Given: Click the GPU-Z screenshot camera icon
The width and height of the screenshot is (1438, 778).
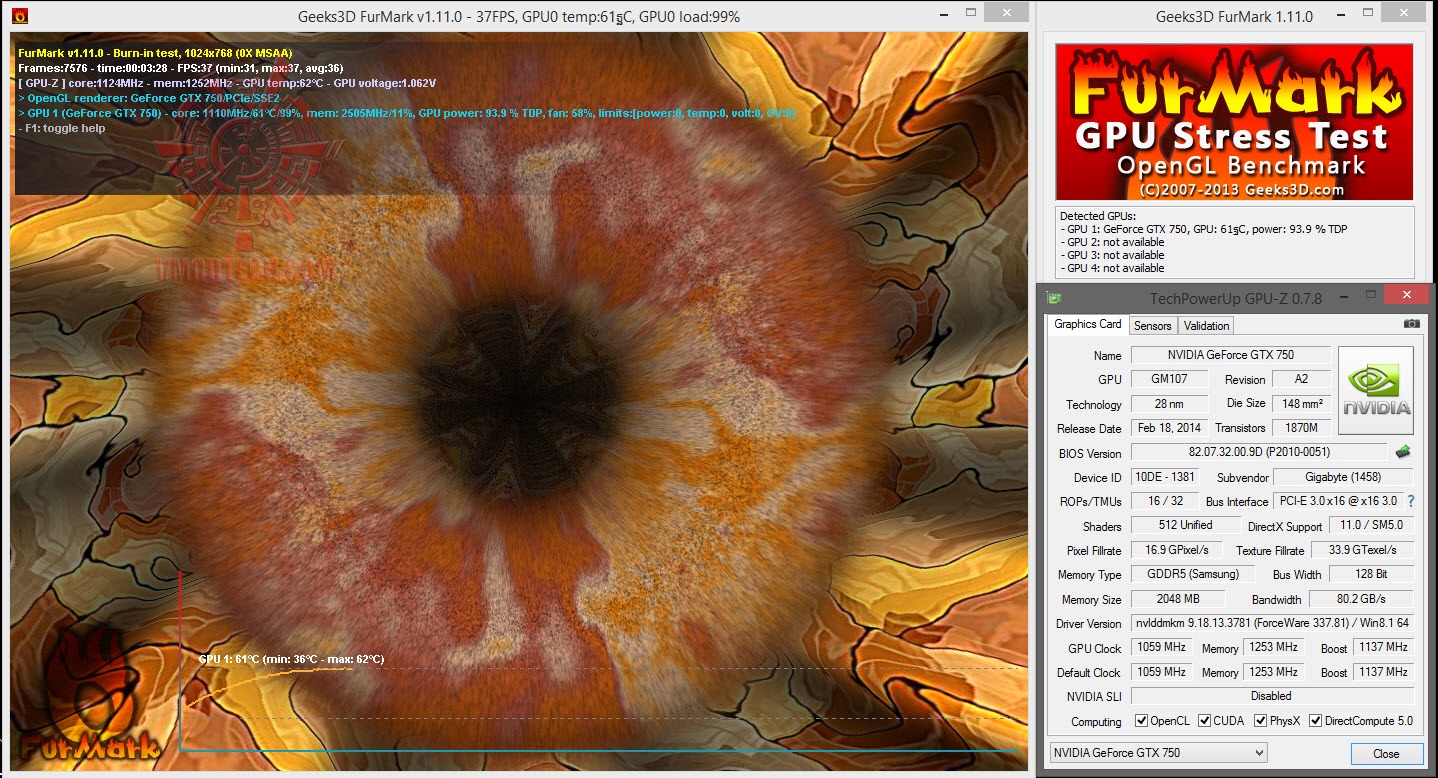Looking at the screenshot, I should tap(1411, 324).
